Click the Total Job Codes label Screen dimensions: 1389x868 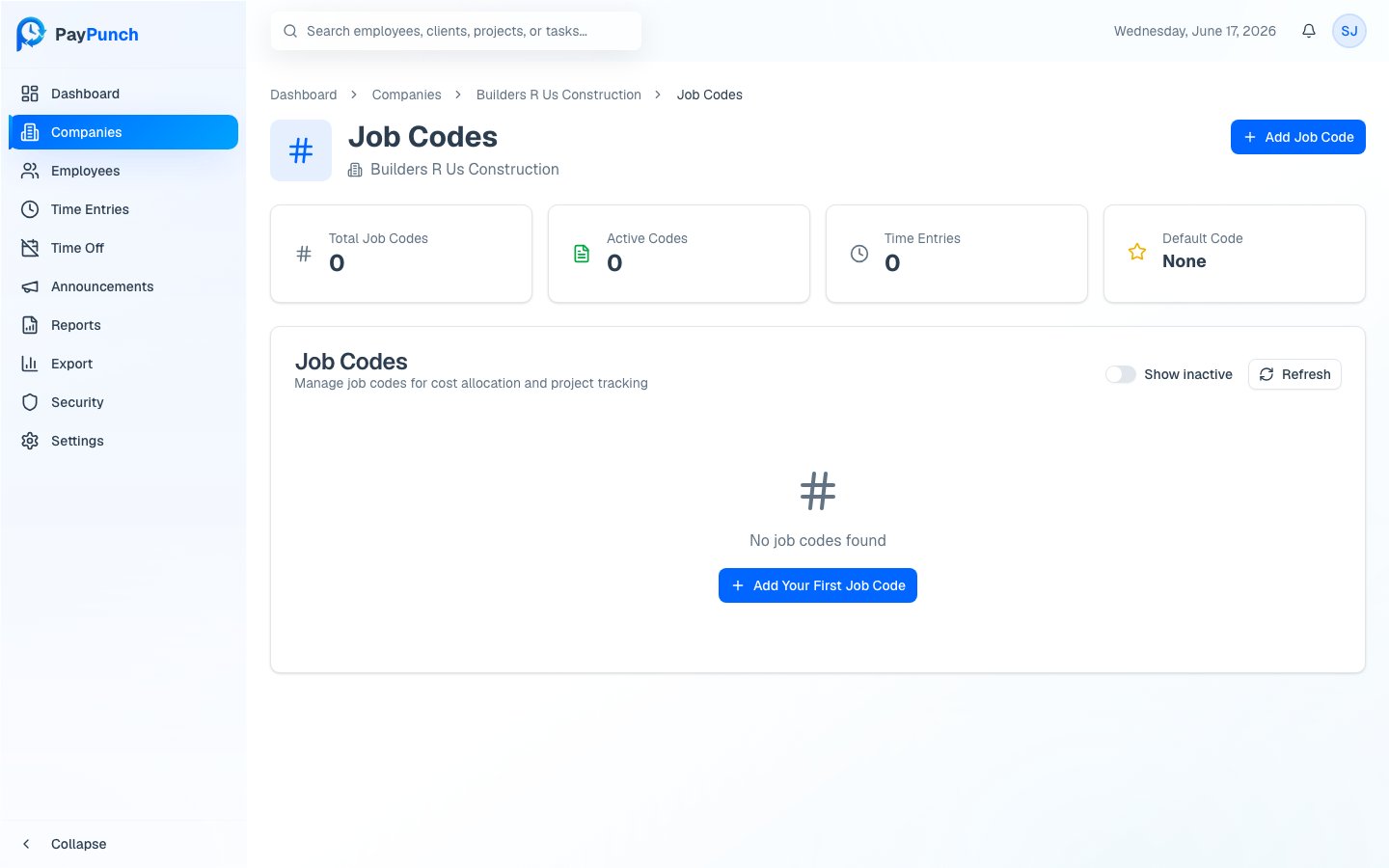click(x=378, y=238)
